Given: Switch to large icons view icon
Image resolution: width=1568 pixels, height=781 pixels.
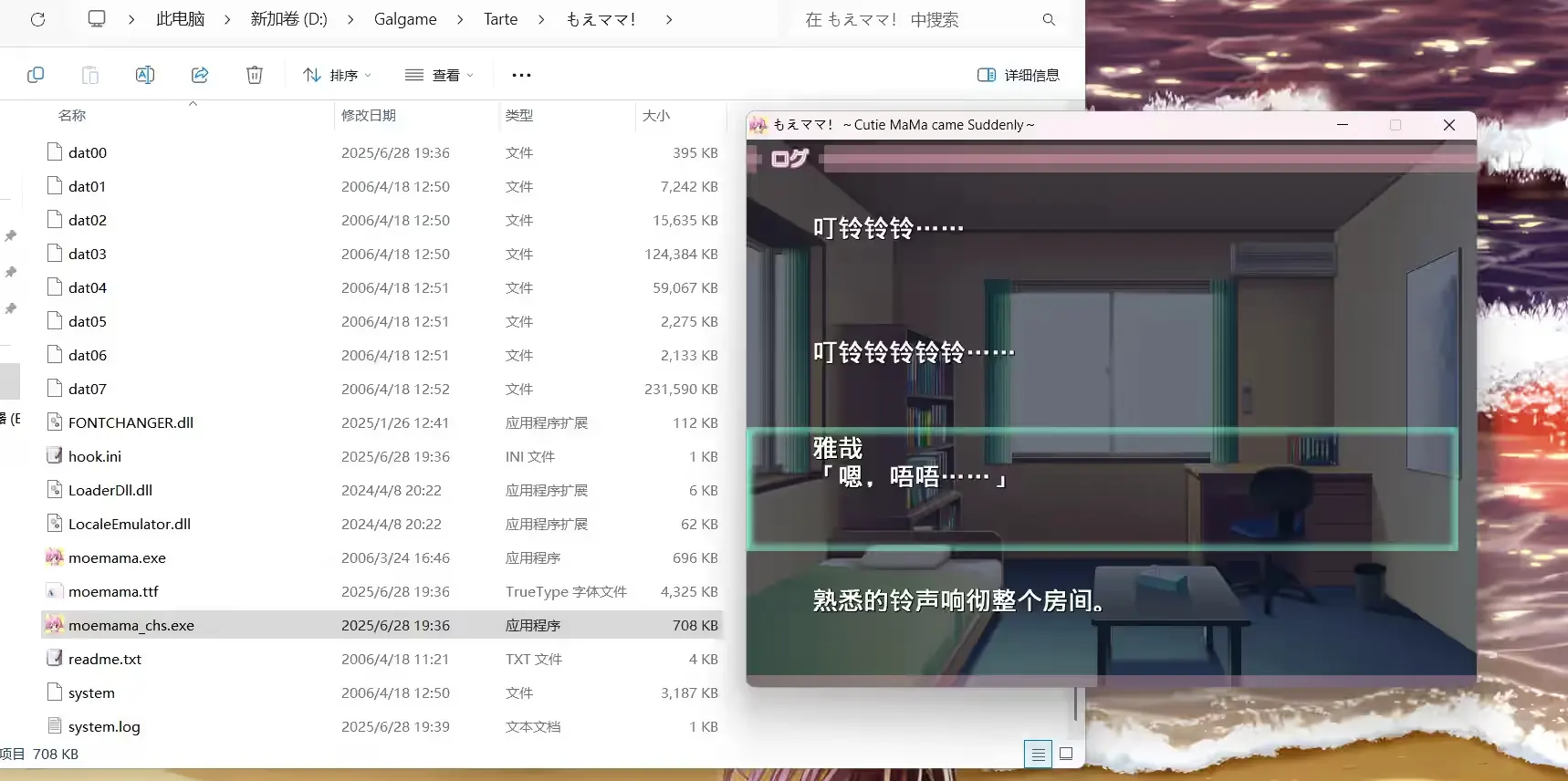Looking at the screenshot, I should point(1065,754).
